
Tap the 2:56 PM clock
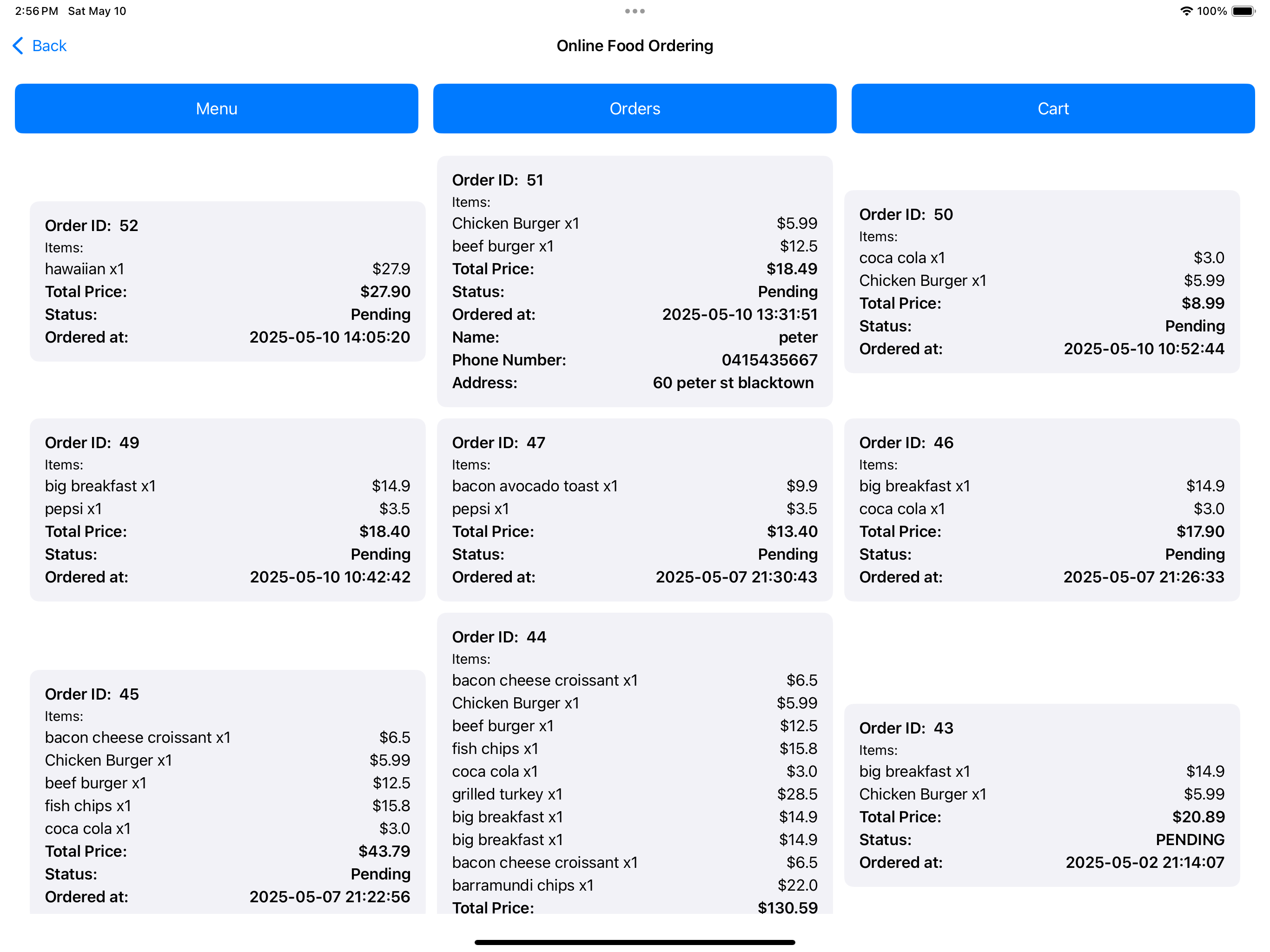coord(36,11)
